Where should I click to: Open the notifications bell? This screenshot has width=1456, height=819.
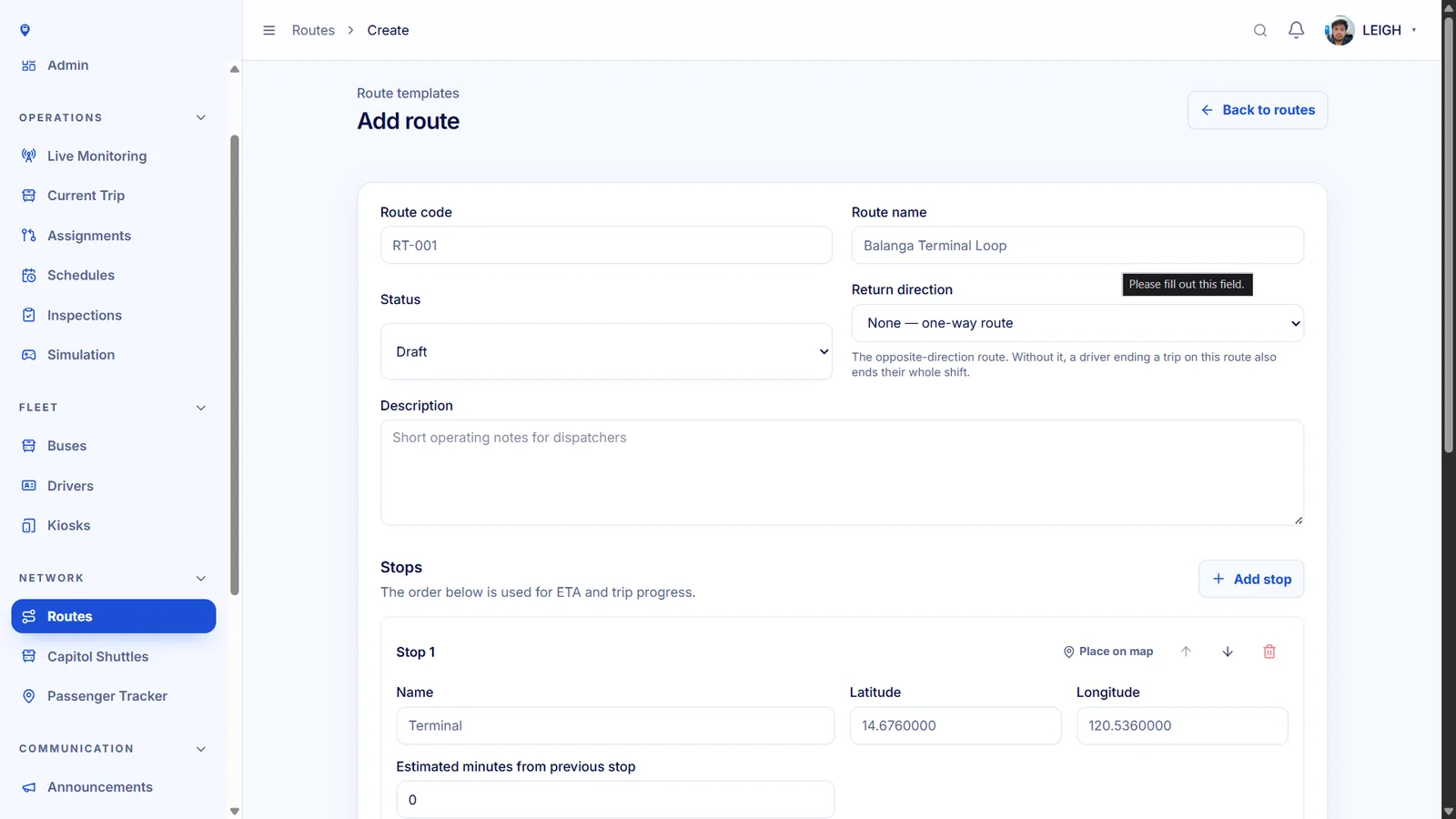1297,30
